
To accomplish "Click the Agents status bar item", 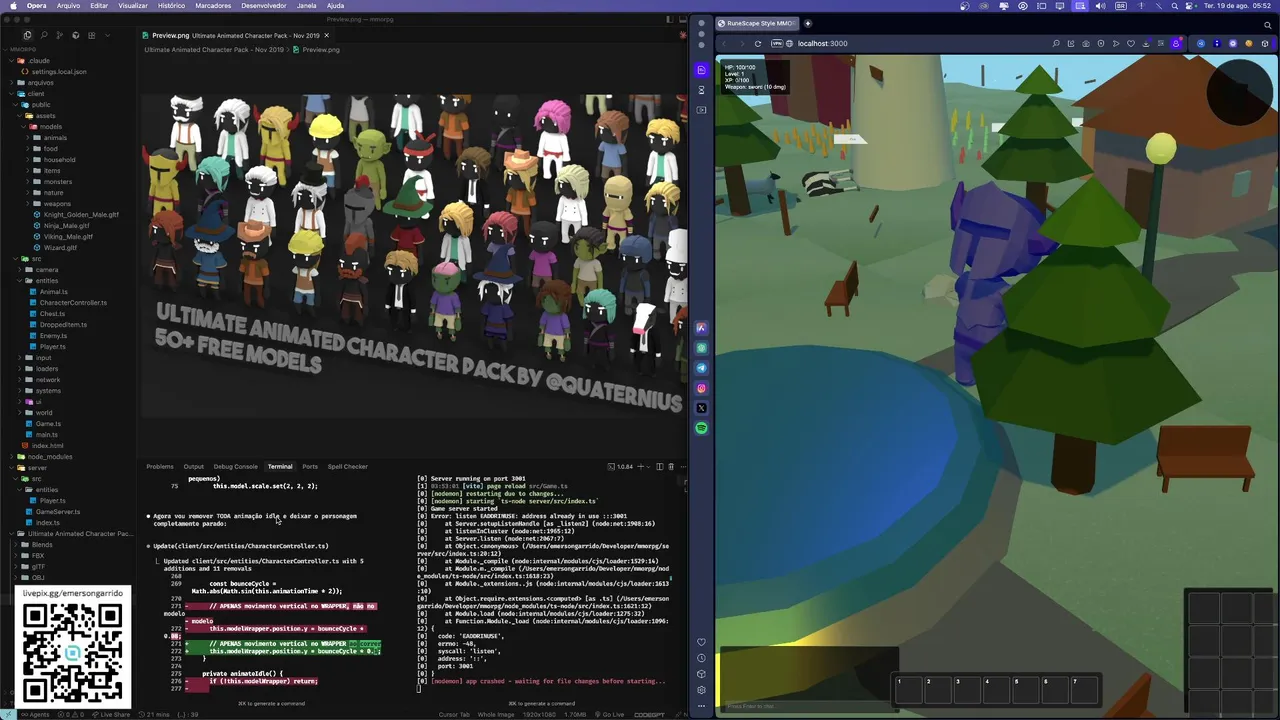I will 36,714.
